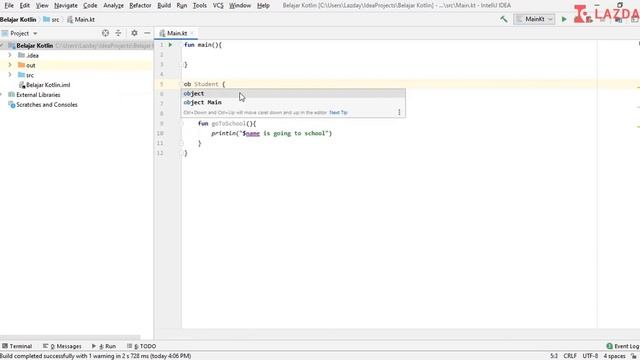The image size is (640, 360).
Task: Expand the src folder arrow
Action: click(x=10, y=75)
